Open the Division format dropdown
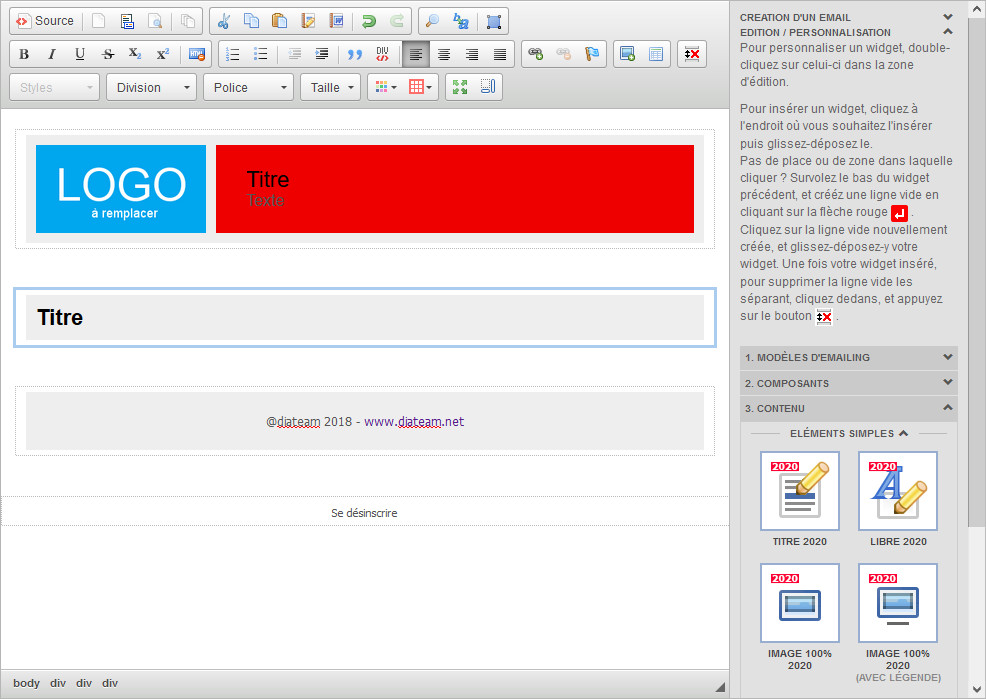Image resolution: width=986 pixels, height=699 pixels. point(151,87)
